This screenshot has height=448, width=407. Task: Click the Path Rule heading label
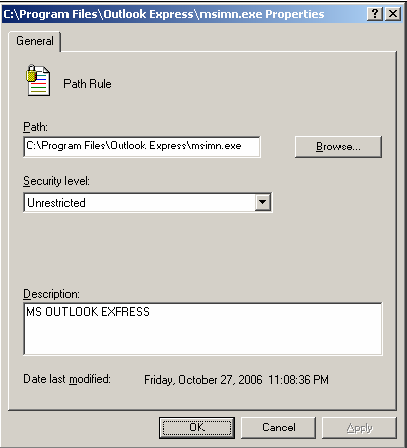tap(87, 84)
